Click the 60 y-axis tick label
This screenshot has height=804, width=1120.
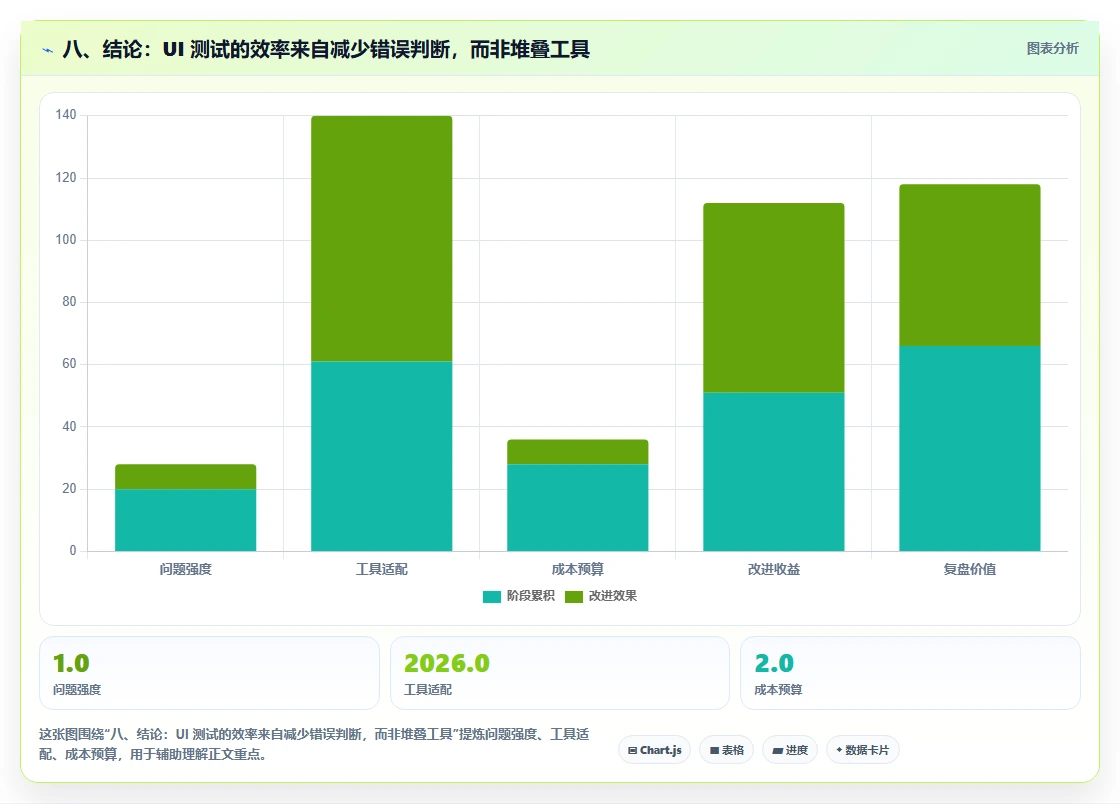(x=69, y=363)
